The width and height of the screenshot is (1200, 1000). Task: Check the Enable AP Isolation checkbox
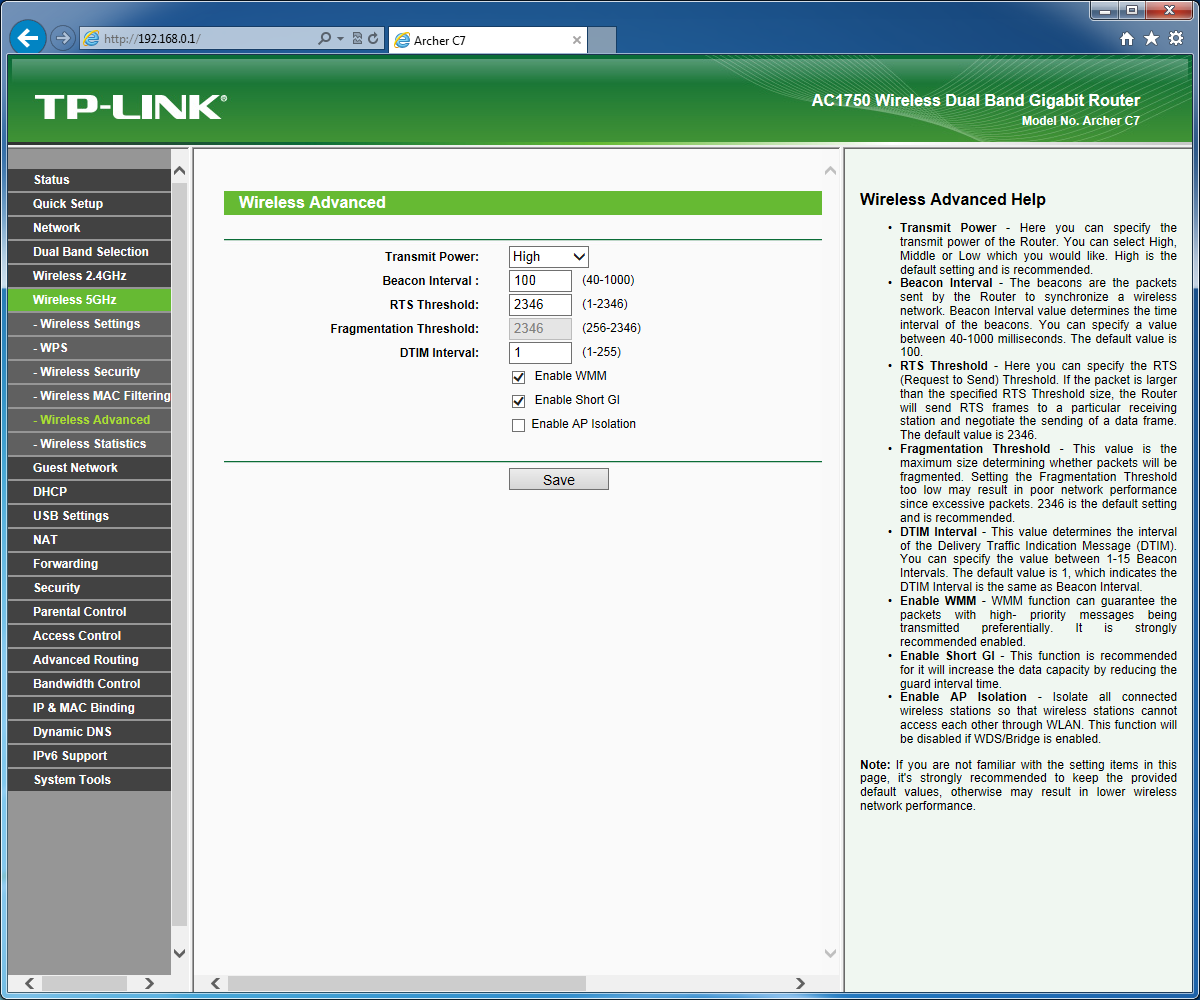pos(518,425)
